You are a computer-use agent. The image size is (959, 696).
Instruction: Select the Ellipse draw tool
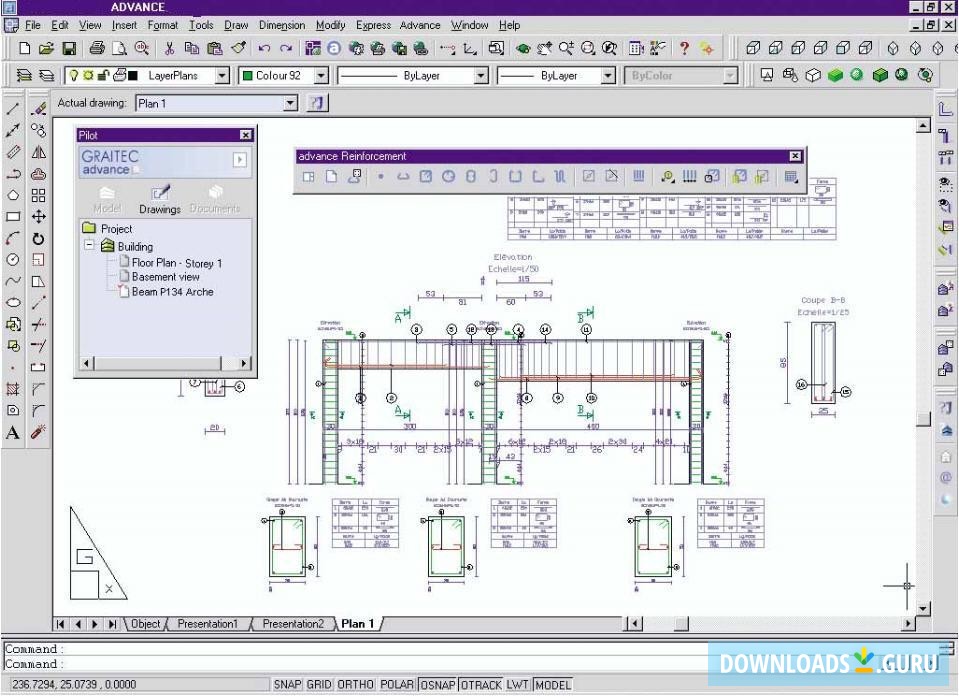tap(13, 303)
